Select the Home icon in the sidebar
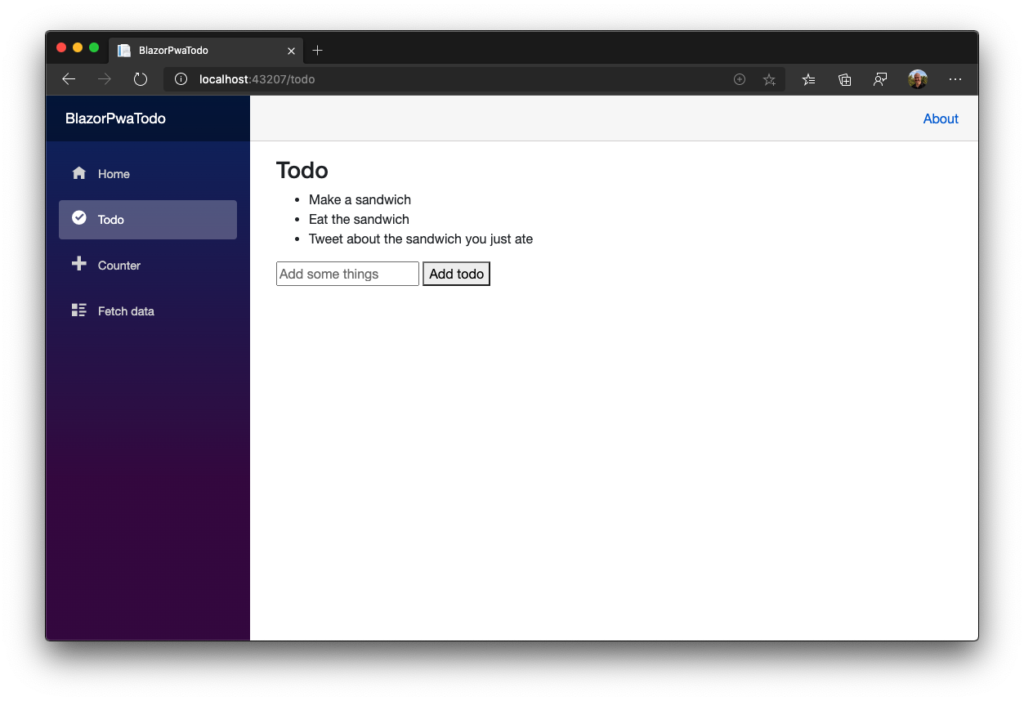The width and height of the screenshot is (1024, 701). click(x=79, y=172)
